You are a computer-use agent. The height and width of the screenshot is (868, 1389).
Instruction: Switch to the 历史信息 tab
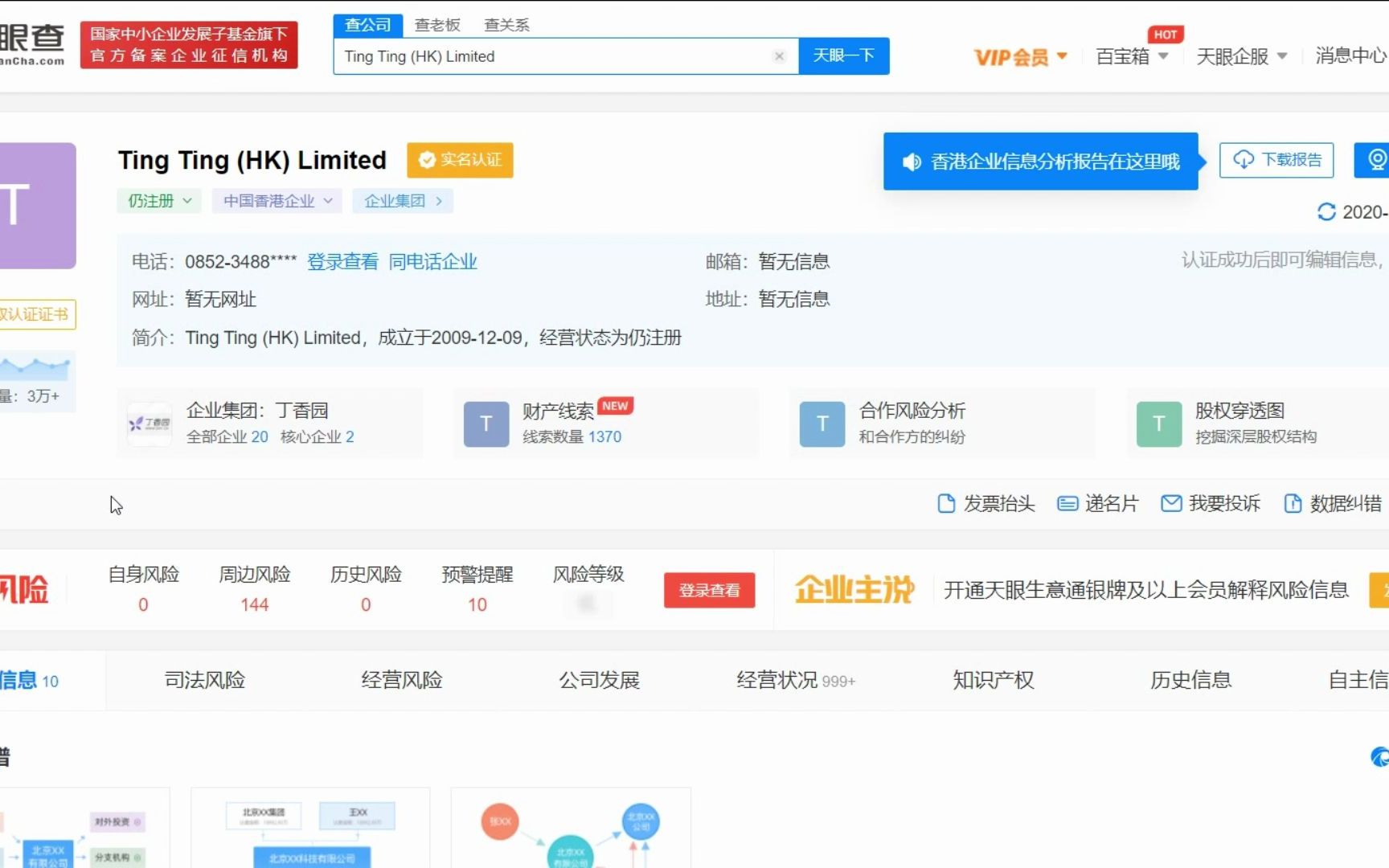point(1191,681)
